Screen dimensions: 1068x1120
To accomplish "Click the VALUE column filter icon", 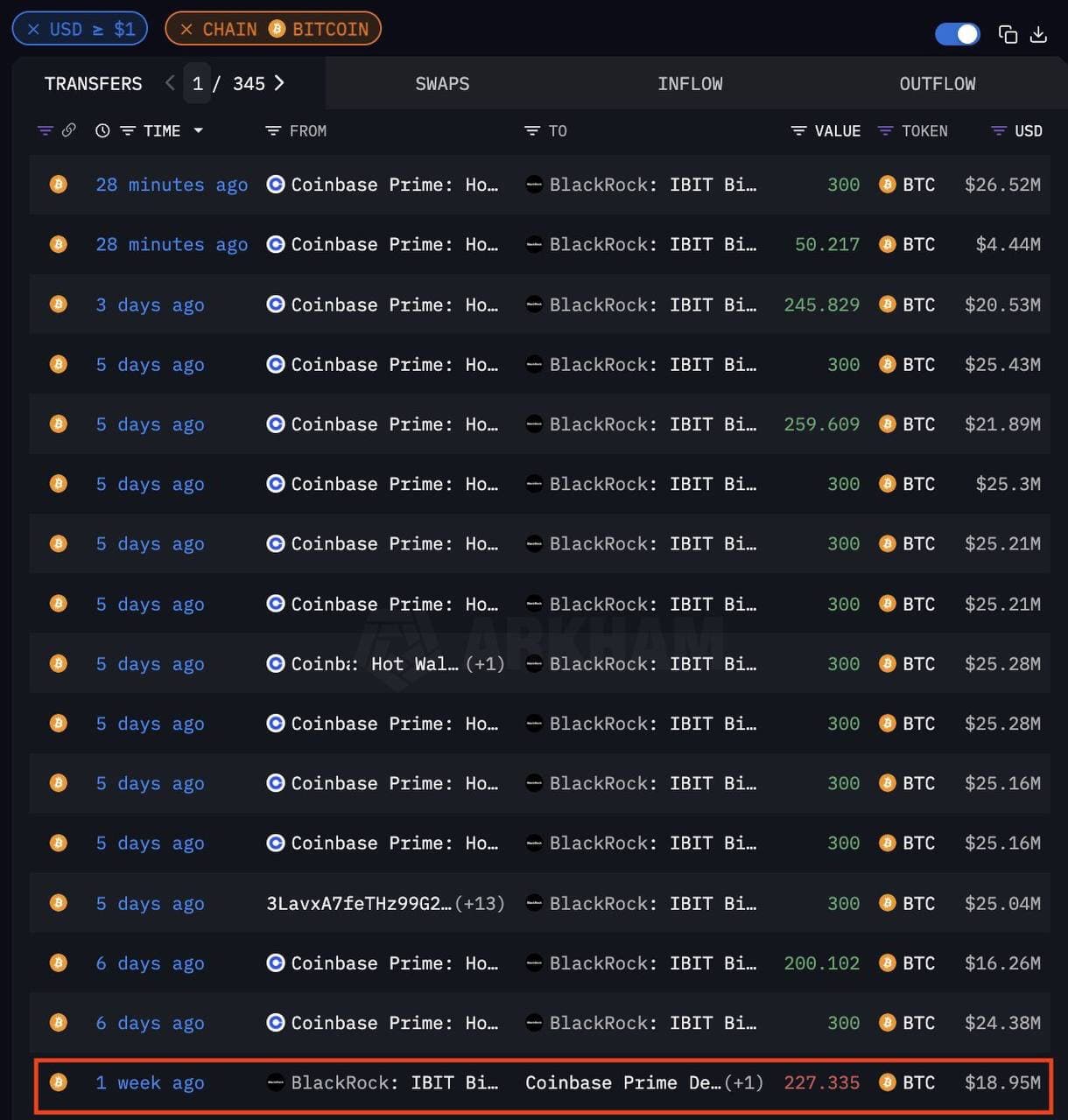I will pyautogui.click(x=798, y=130).
